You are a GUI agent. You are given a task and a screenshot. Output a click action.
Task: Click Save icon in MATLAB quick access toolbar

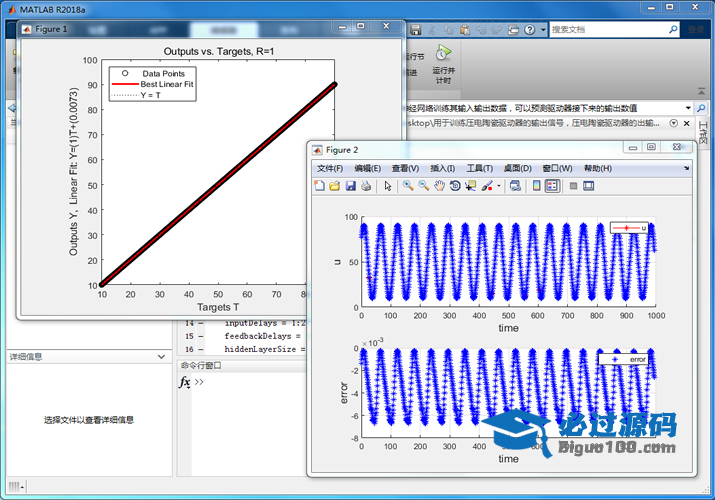[x=415, y=30]
